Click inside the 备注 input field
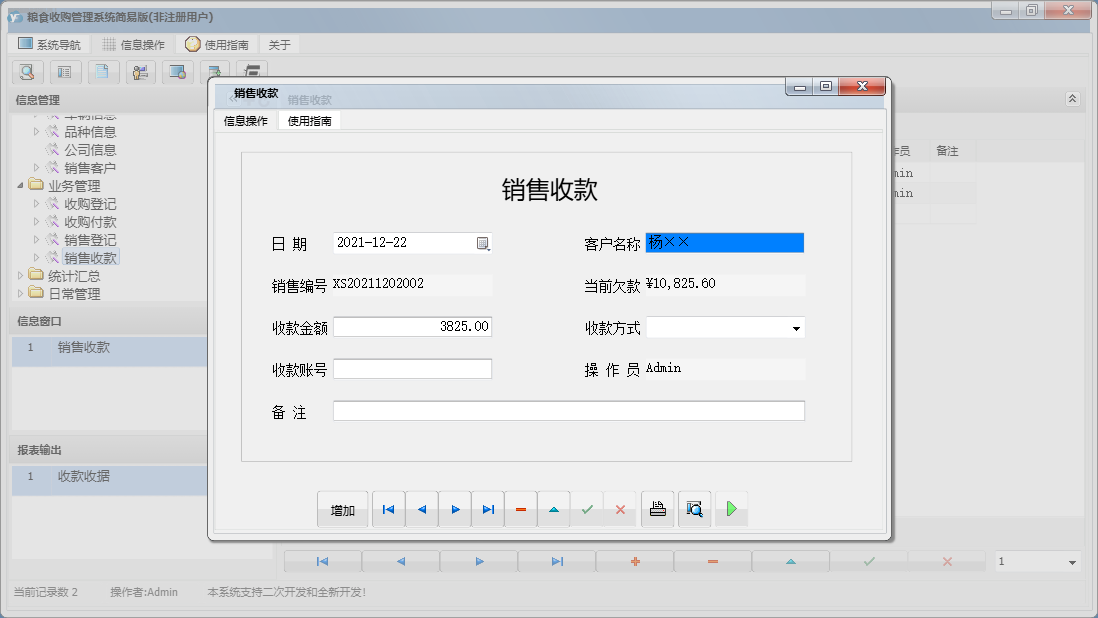Viewport: 1098px width, 618px height. click(570, 410)
